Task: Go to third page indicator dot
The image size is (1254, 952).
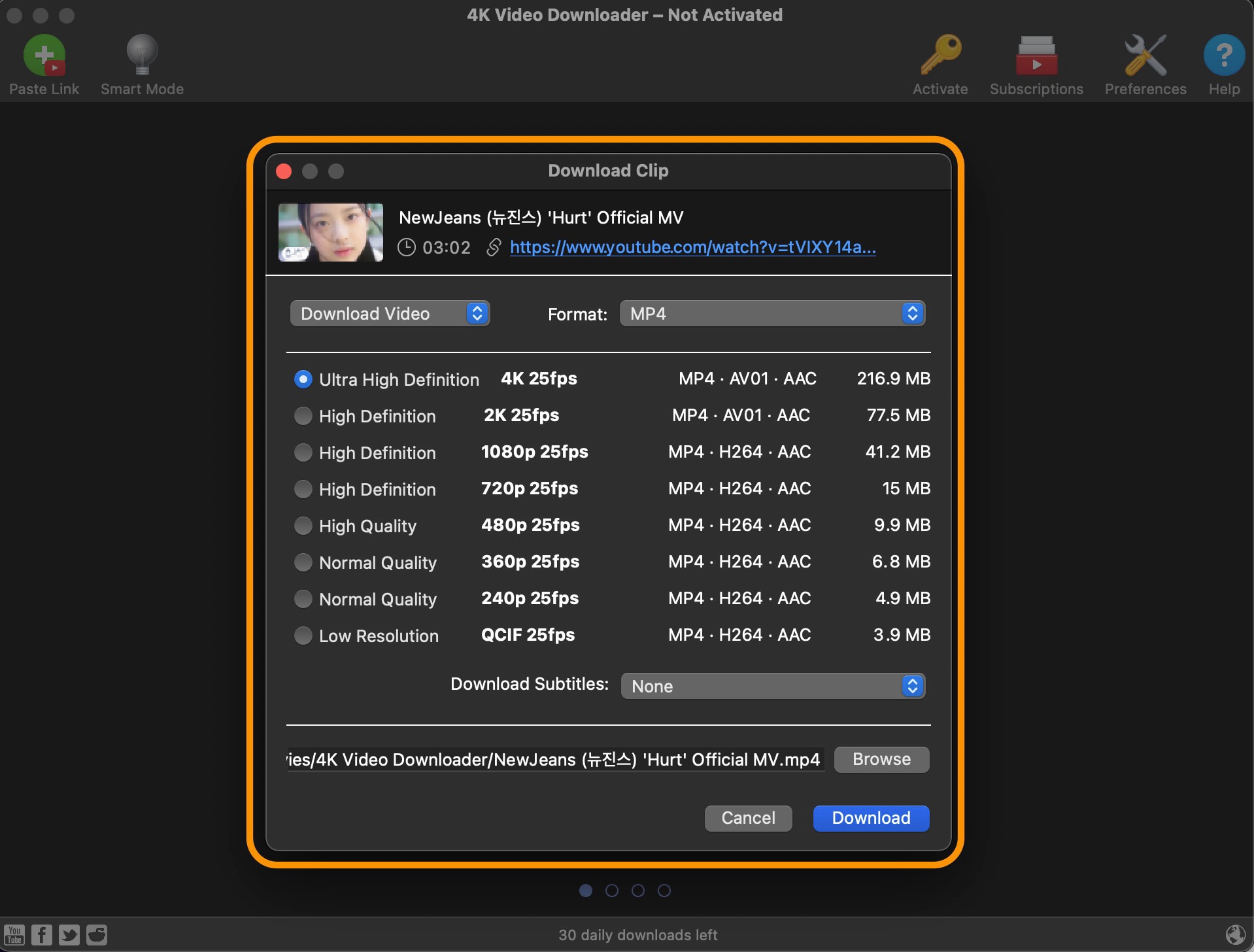Action: click(x=638, y=891)
